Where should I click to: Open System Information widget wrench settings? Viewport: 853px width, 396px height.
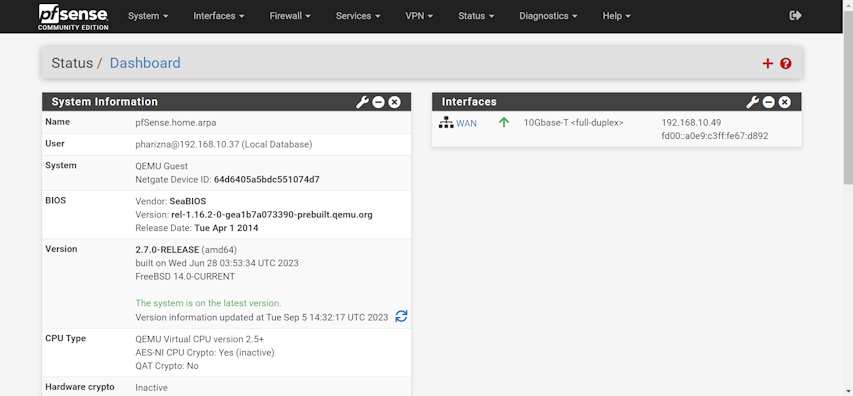point(362,102)
